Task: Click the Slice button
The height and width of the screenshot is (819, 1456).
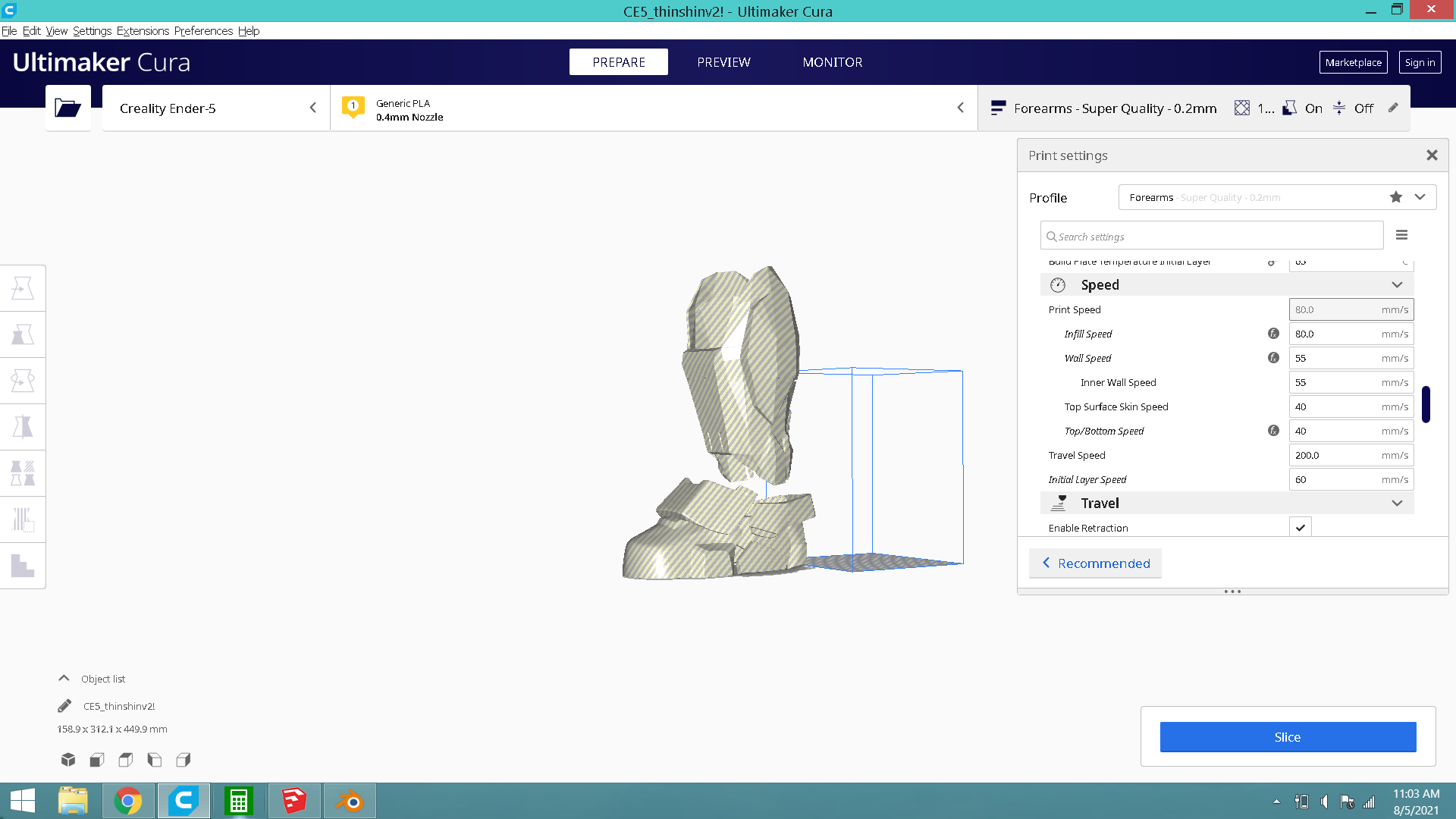Action: 1288,737
